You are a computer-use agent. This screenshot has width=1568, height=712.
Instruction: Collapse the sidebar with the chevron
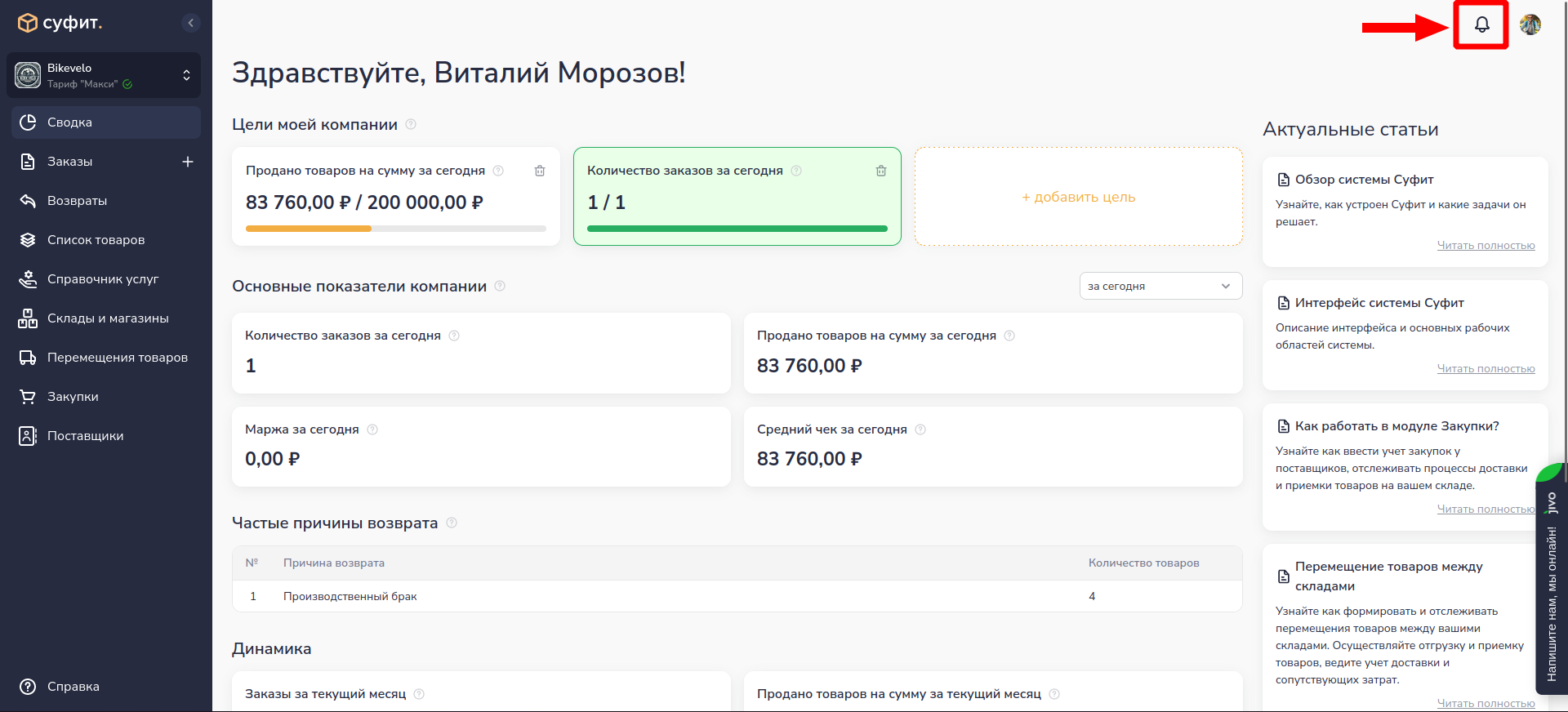(x=190, y=23)
